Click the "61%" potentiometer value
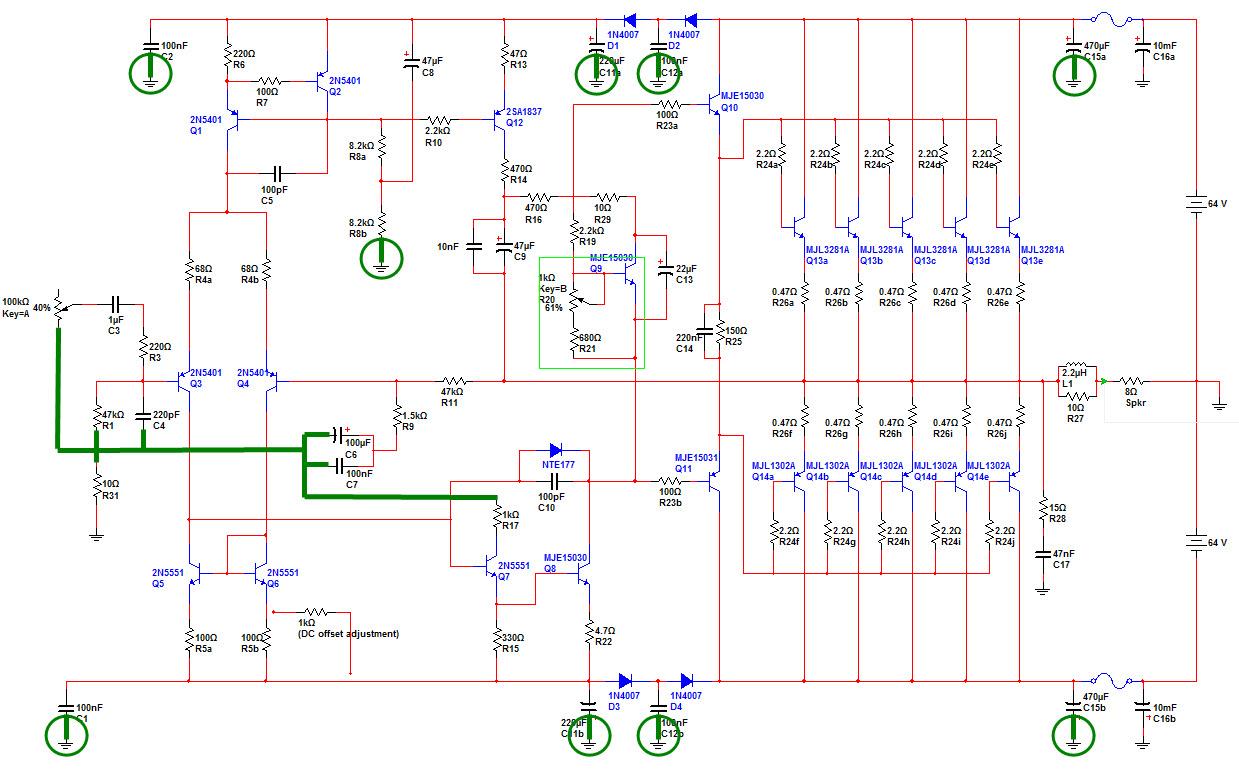The image size is (1239, 770). [x=553, y=308]
